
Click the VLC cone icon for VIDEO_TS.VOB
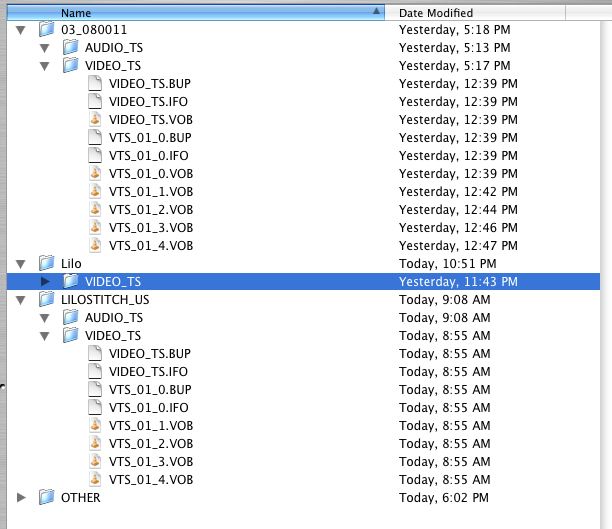95,119
